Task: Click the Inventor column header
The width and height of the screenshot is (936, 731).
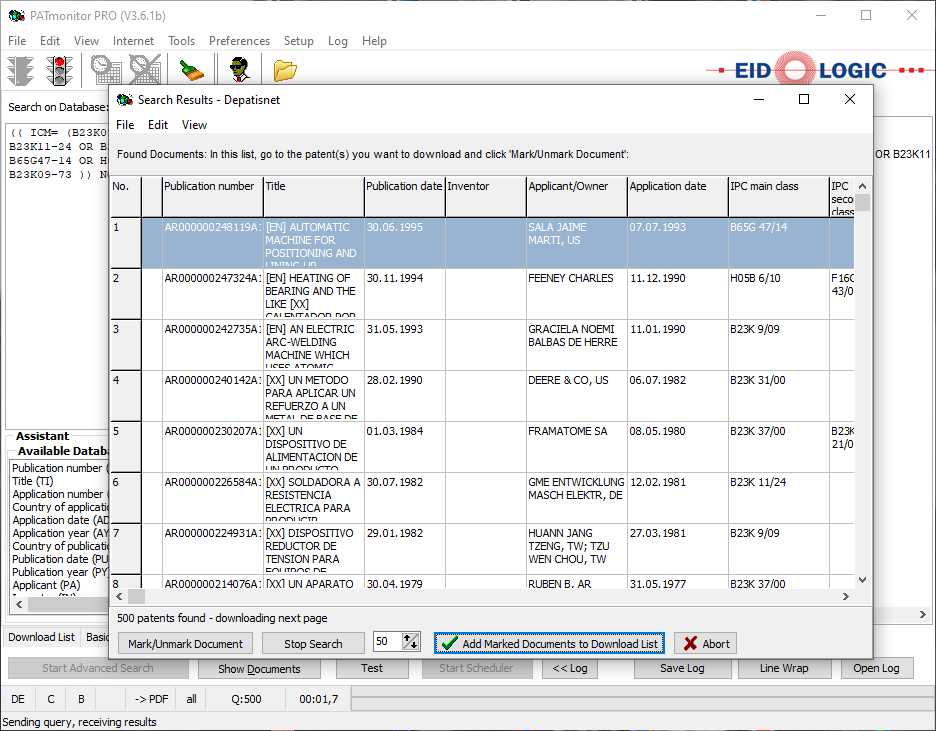Action: pyautogui.click(x=486, y=196)
